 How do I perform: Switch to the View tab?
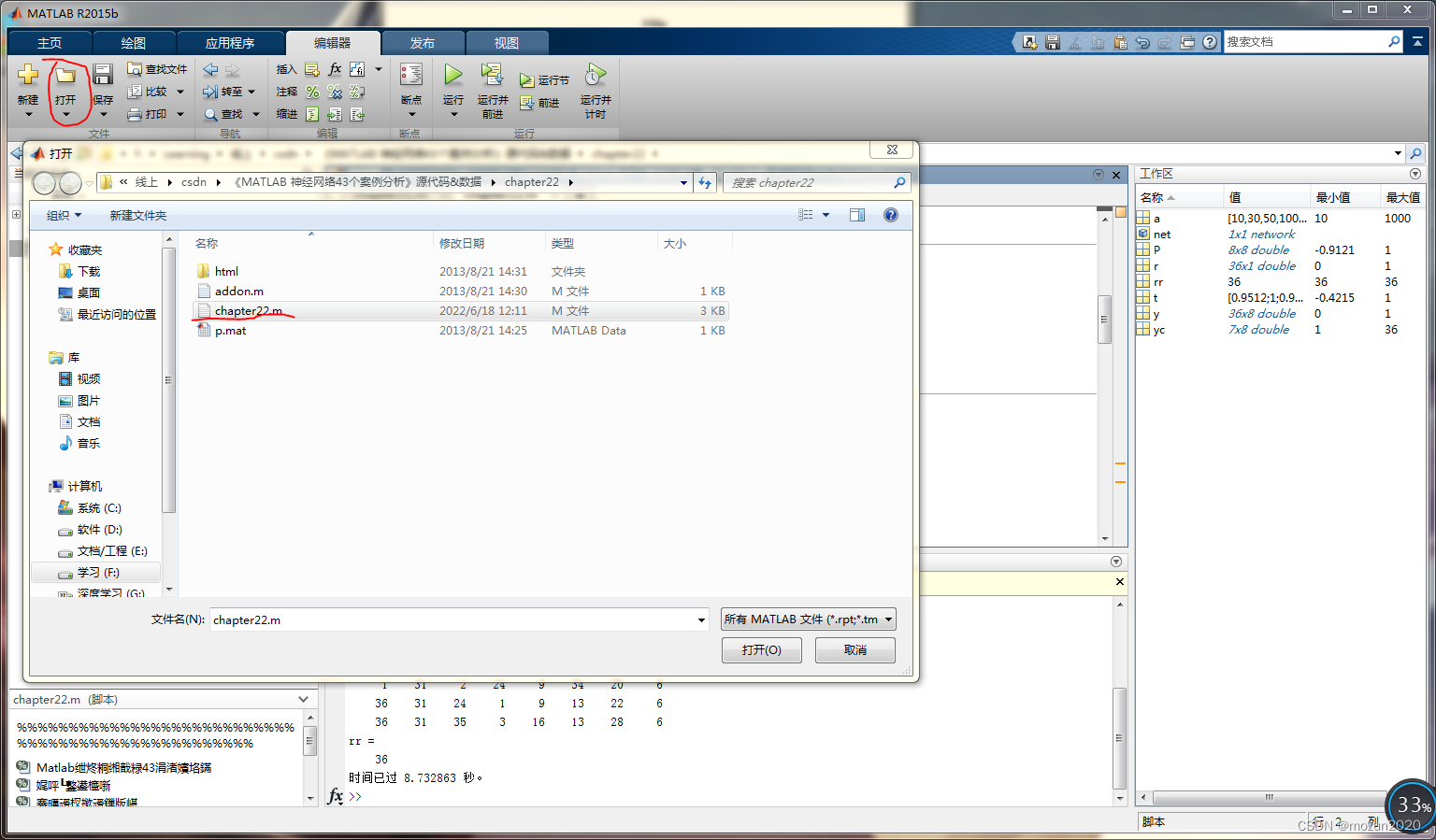tap(507, 43)
